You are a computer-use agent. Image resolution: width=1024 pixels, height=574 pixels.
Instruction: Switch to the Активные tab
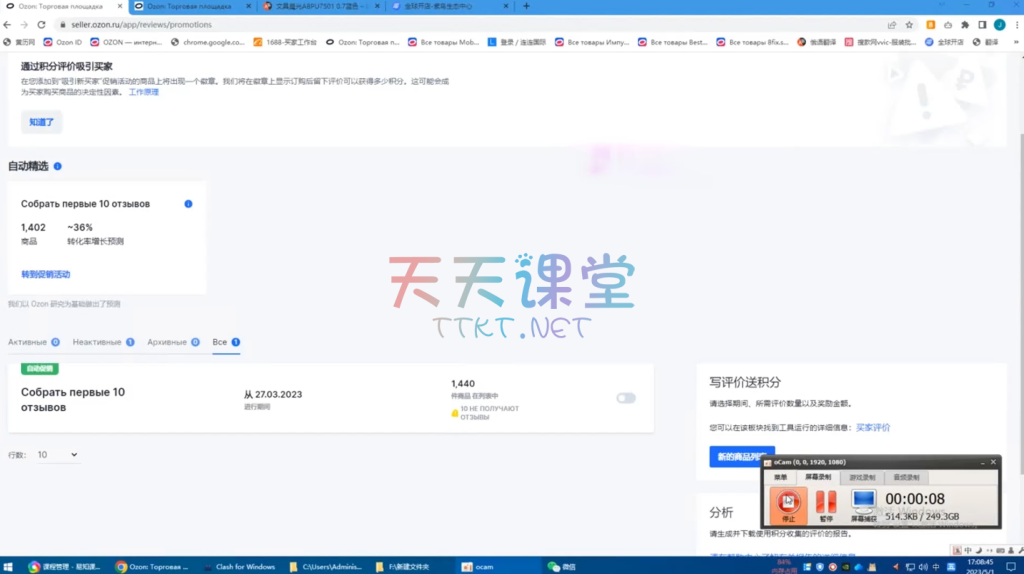[x=34, y=342]
